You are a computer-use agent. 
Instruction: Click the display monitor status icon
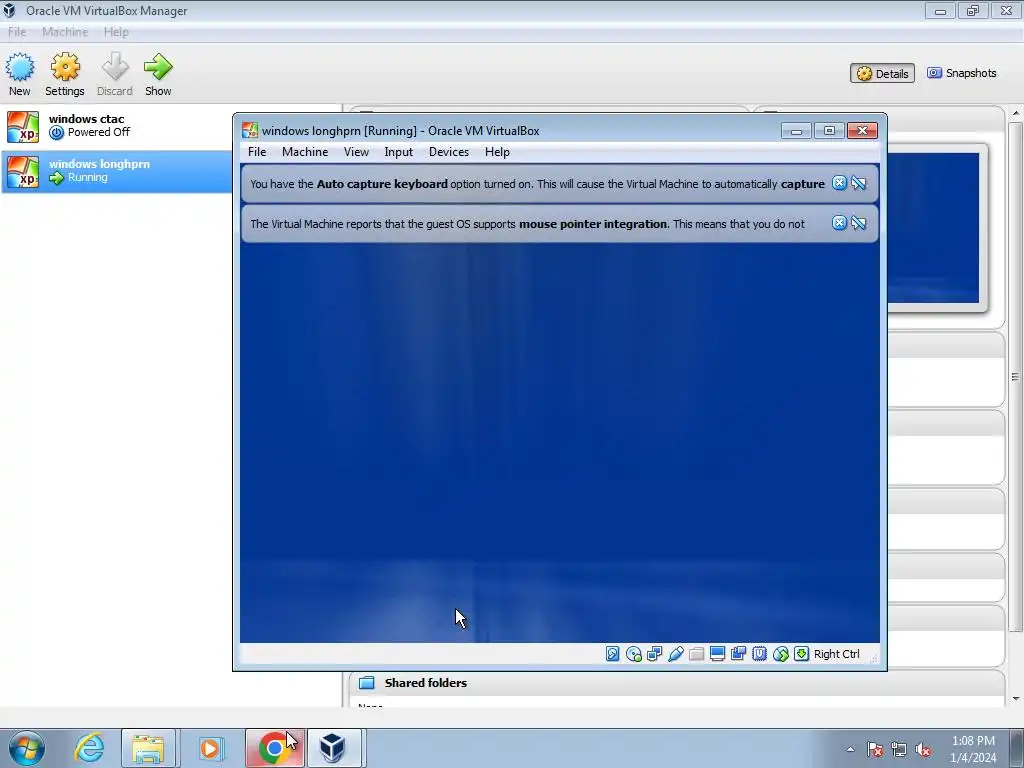coord(718,654)
